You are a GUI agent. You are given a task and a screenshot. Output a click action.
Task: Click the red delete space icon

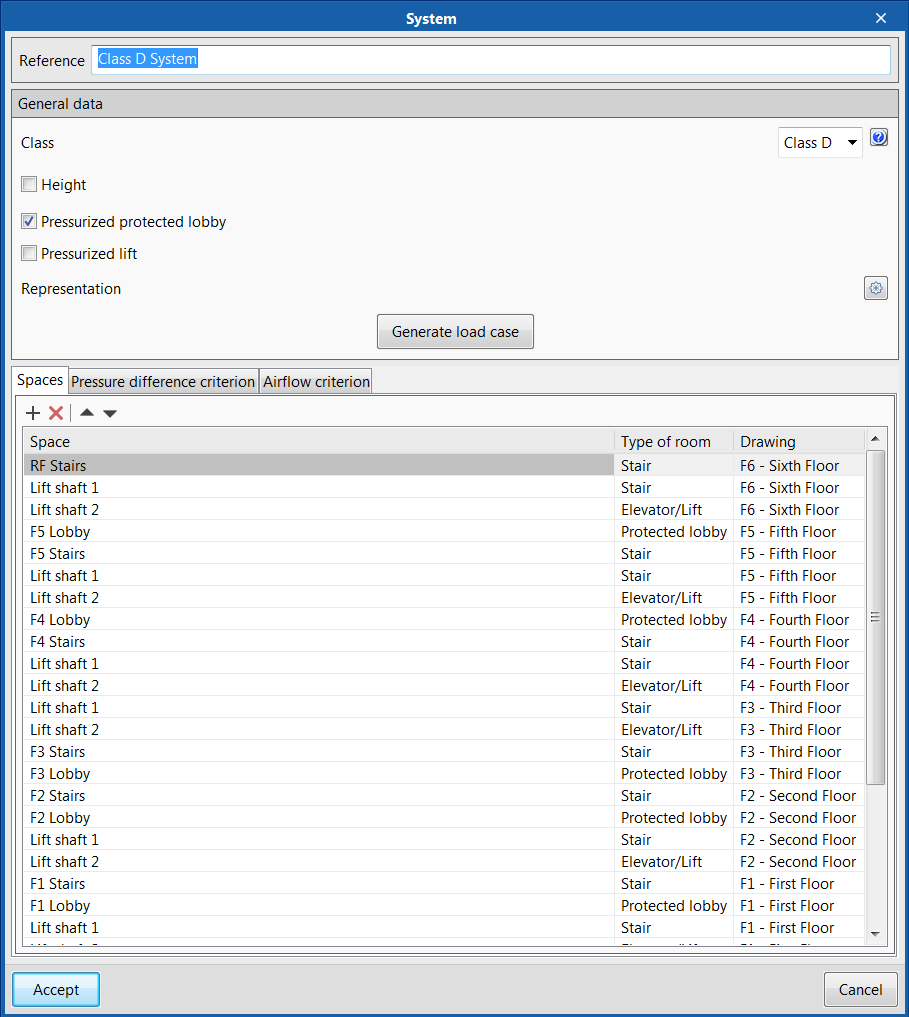(x=56, y=413)
